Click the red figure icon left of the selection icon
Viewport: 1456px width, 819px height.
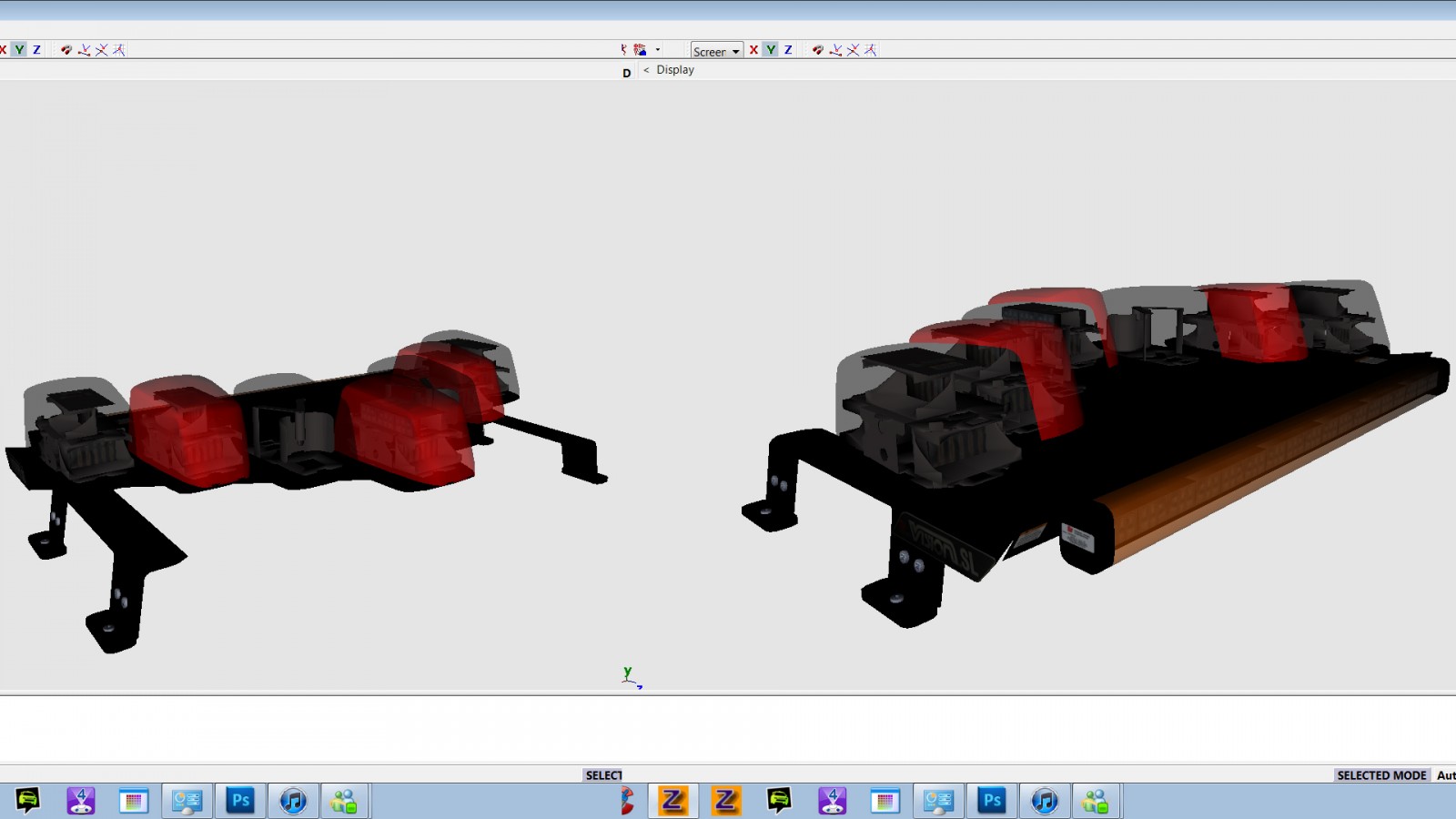pyautogui.click(x=623, y=50)
